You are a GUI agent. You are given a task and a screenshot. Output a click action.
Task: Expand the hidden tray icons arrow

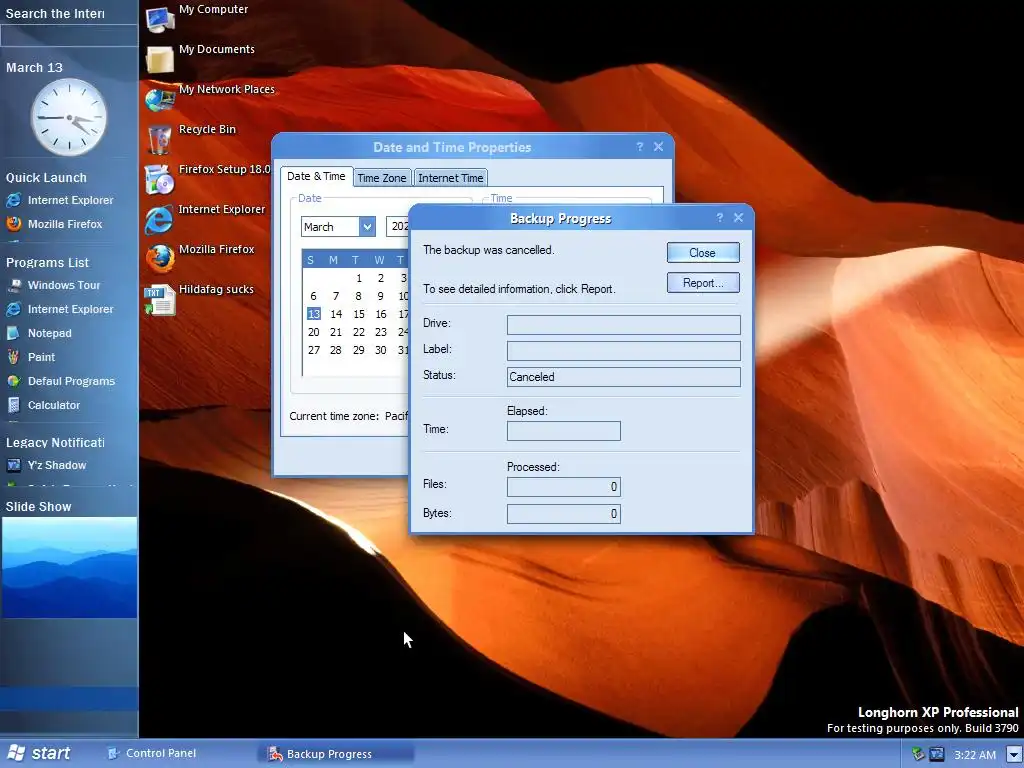click(1014, 755)
